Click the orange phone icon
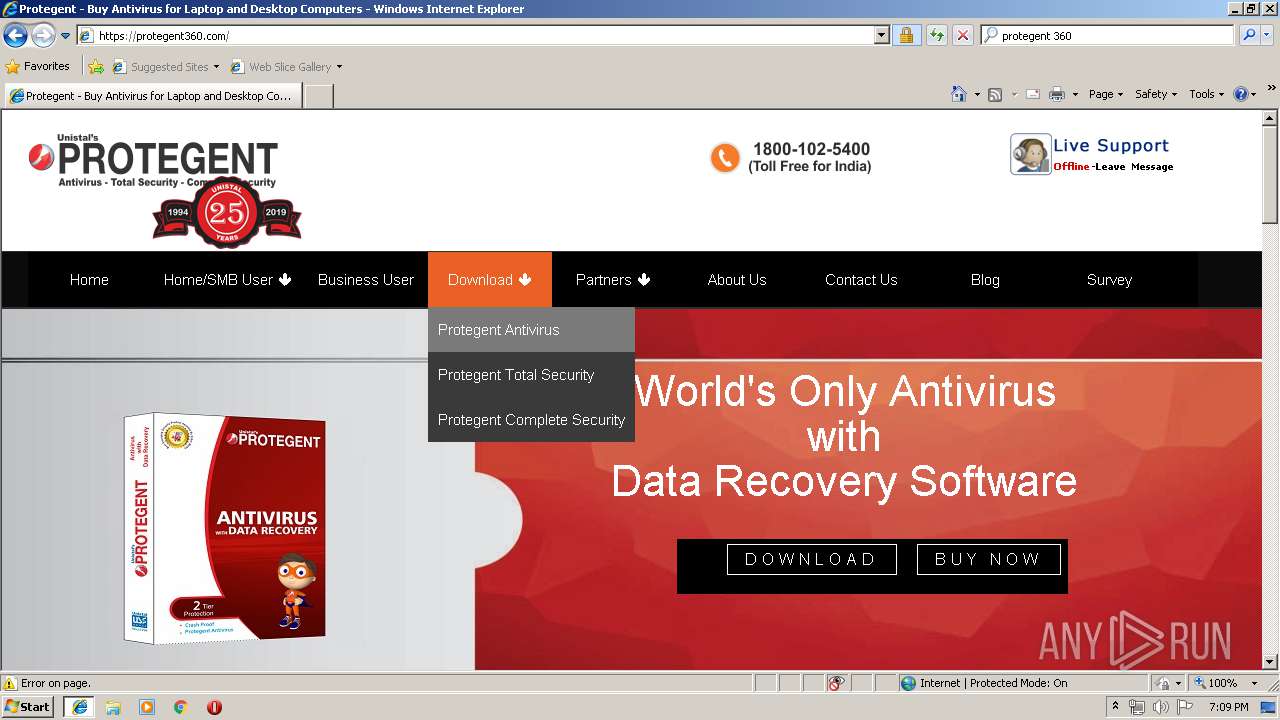The image size is (1280, 720). pos(725,157)
